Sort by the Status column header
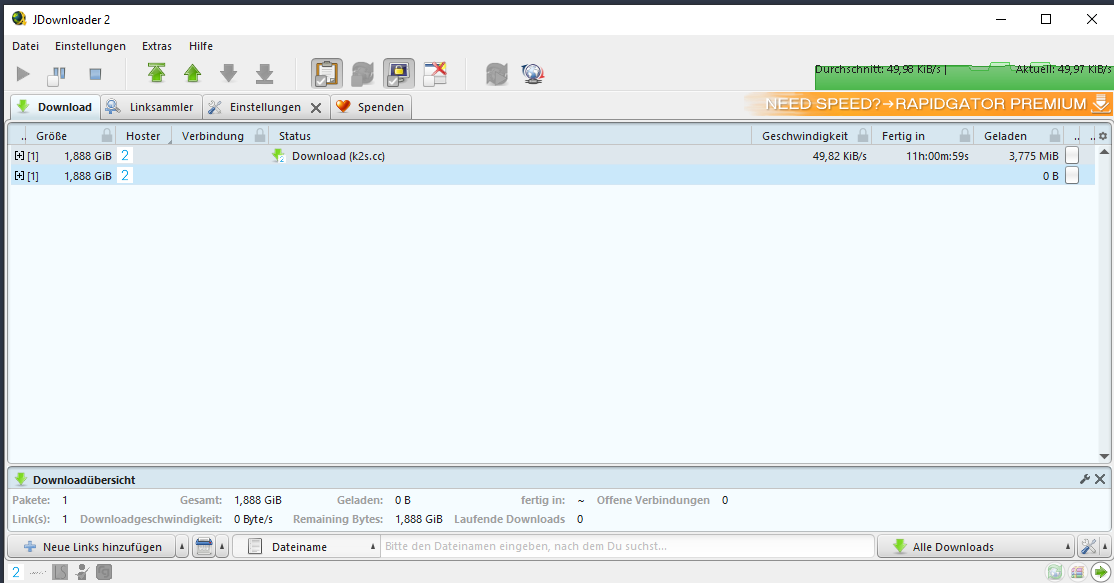 509,136
